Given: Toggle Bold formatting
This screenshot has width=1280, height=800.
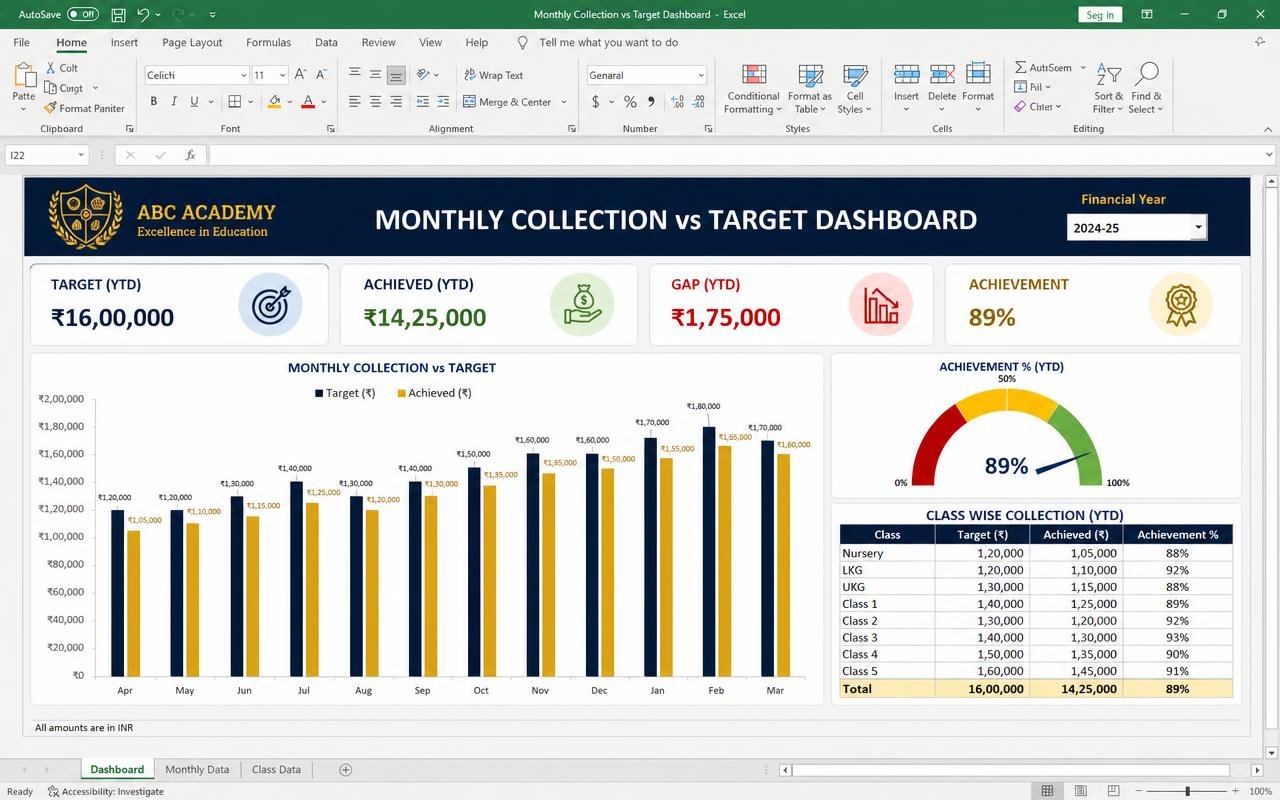Looking at the screenshot, I should point(153,101).
